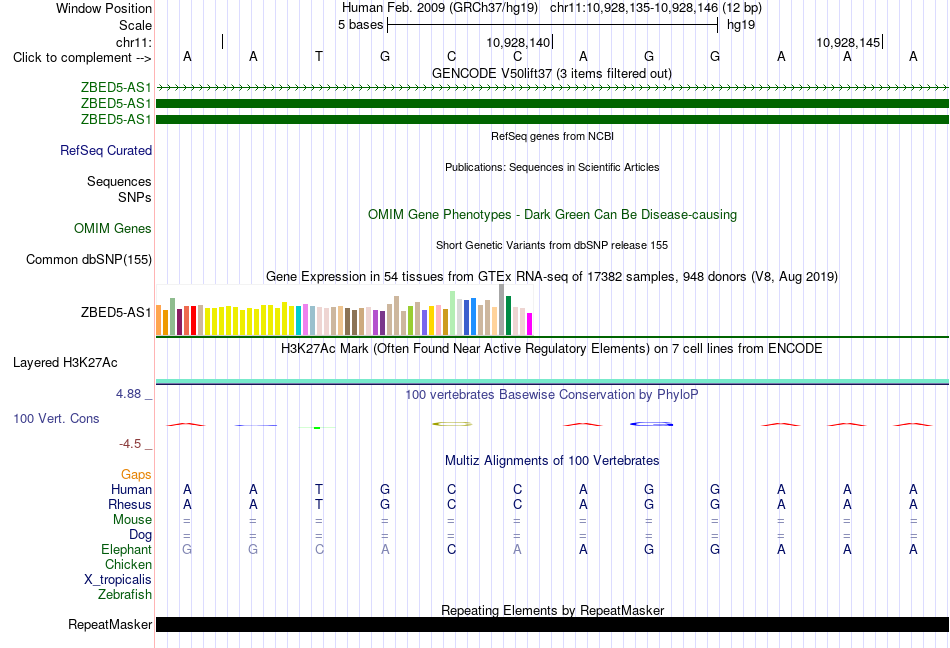The width and height of the screenshot is (950, 648).
Task: Open the Repeating Elements by RepeatMasker title
Action: [552, 610]
